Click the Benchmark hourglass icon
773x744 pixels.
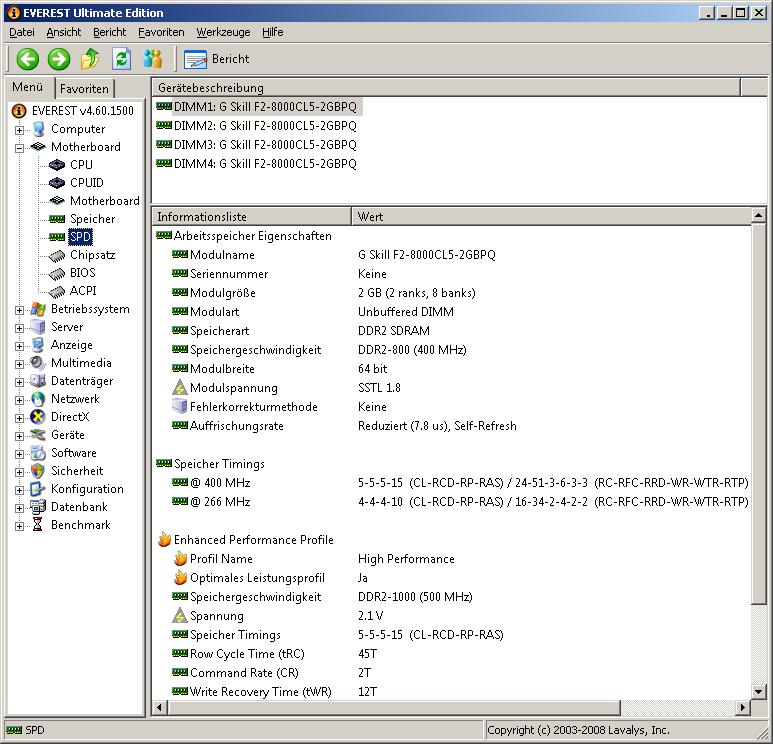38,525
